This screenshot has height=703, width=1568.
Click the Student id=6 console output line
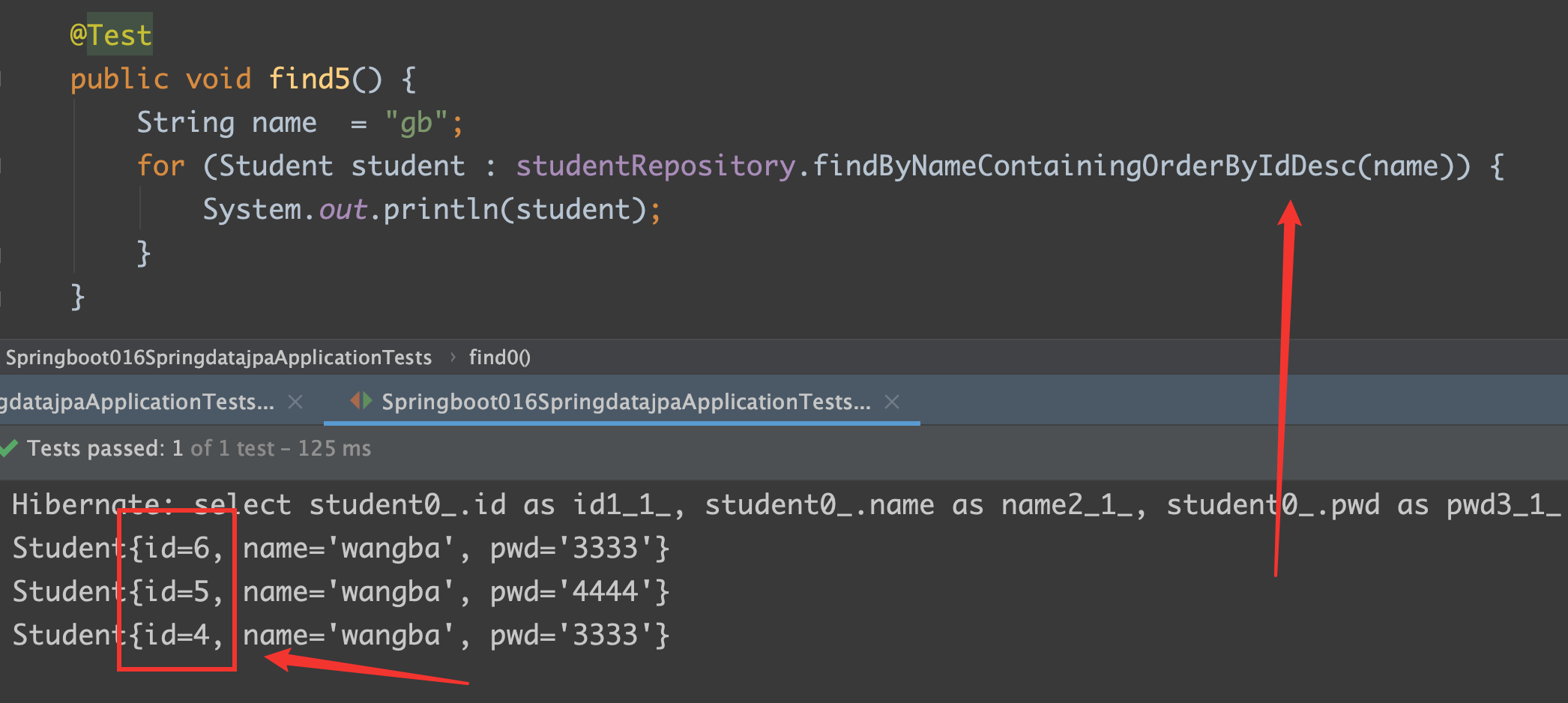click(x=341, y=549)
